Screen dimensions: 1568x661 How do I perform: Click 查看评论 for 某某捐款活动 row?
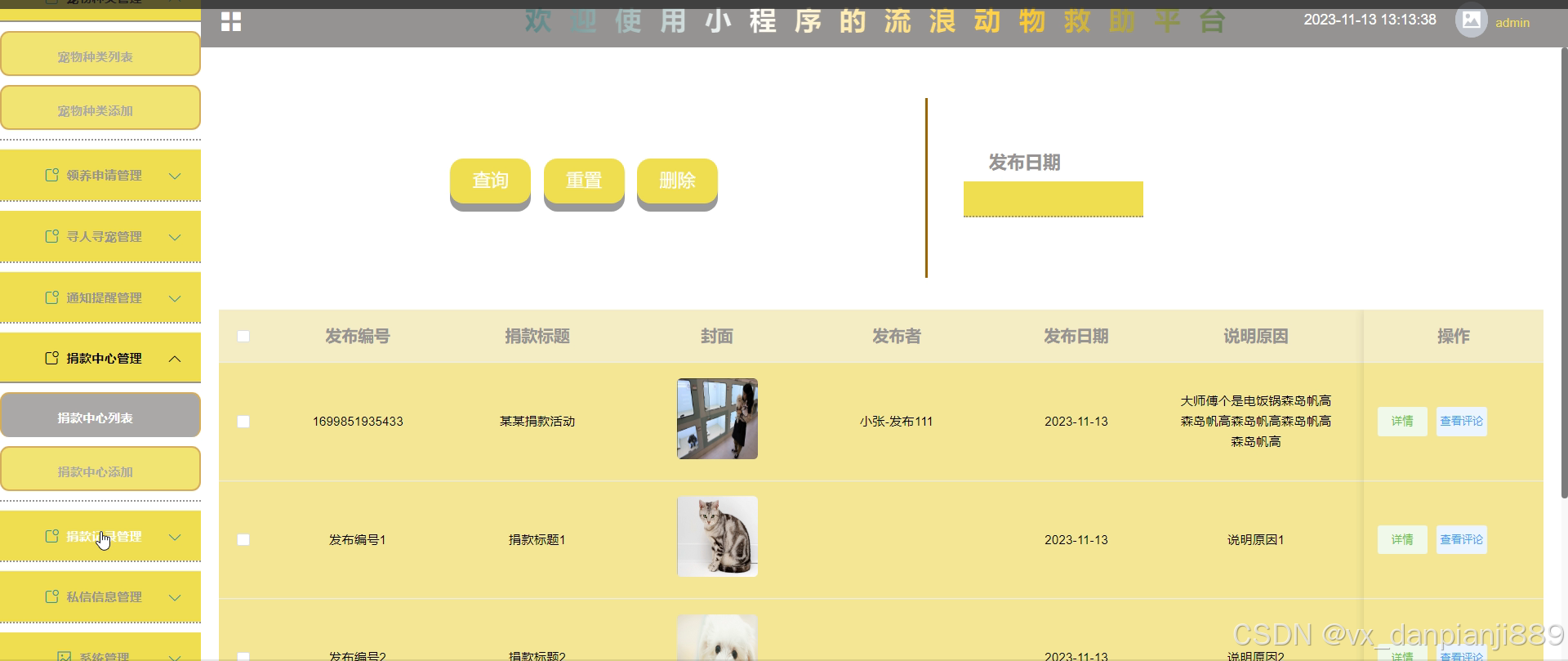point(1461,422)
